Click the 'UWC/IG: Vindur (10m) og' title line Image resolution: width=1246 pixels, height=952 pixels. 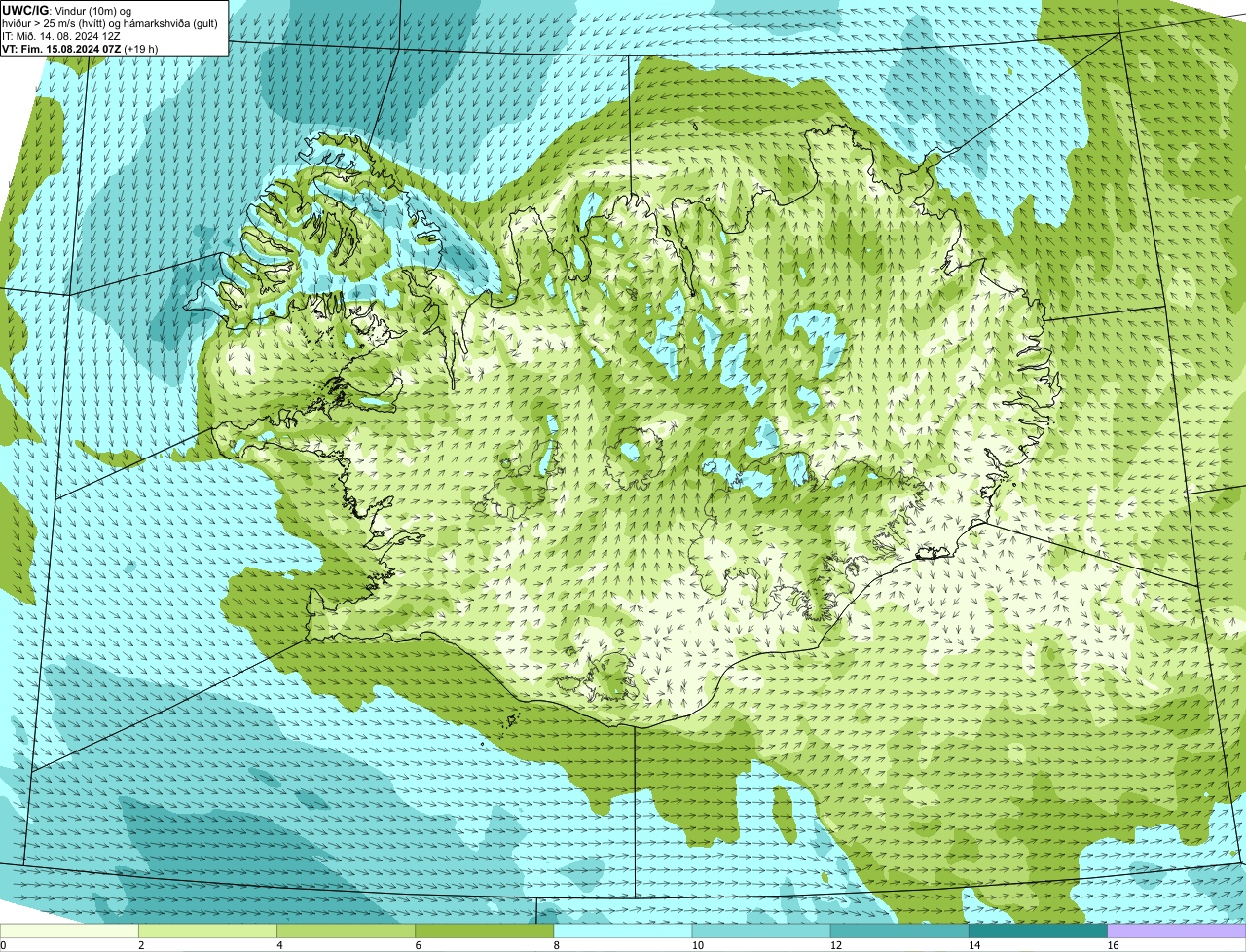point(67,10)
